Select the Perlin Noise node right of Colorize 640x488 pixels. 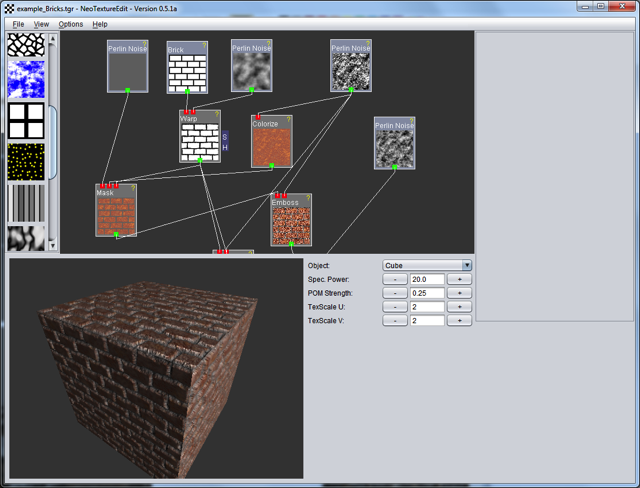395,143
